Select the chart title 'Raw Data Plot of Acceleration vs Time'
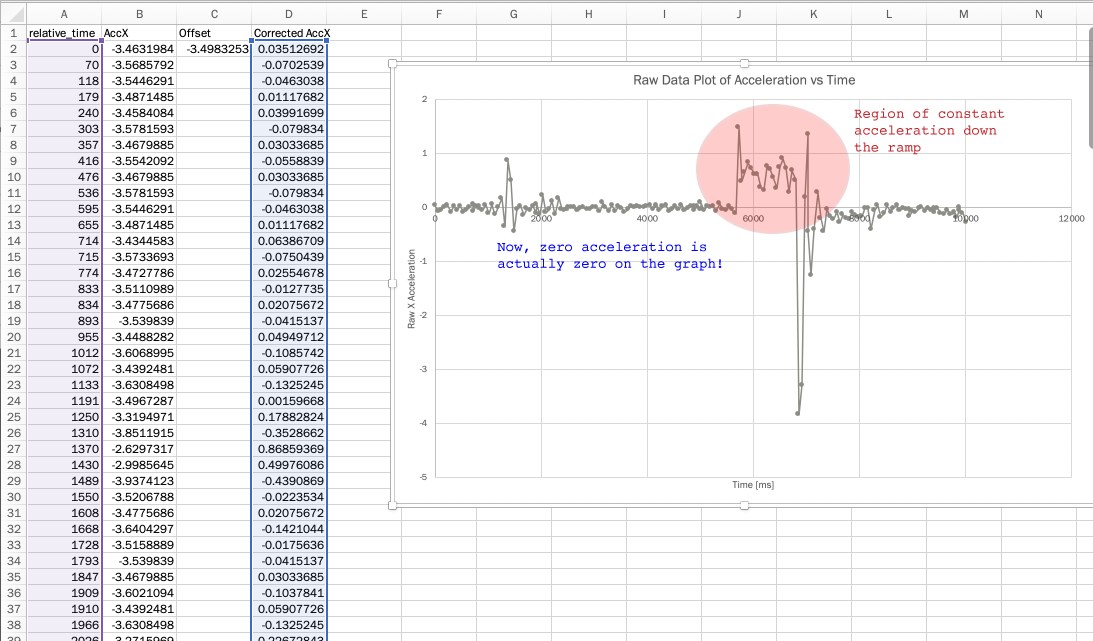This screenshot has height=641, width=1093. [x=744, y=80]
